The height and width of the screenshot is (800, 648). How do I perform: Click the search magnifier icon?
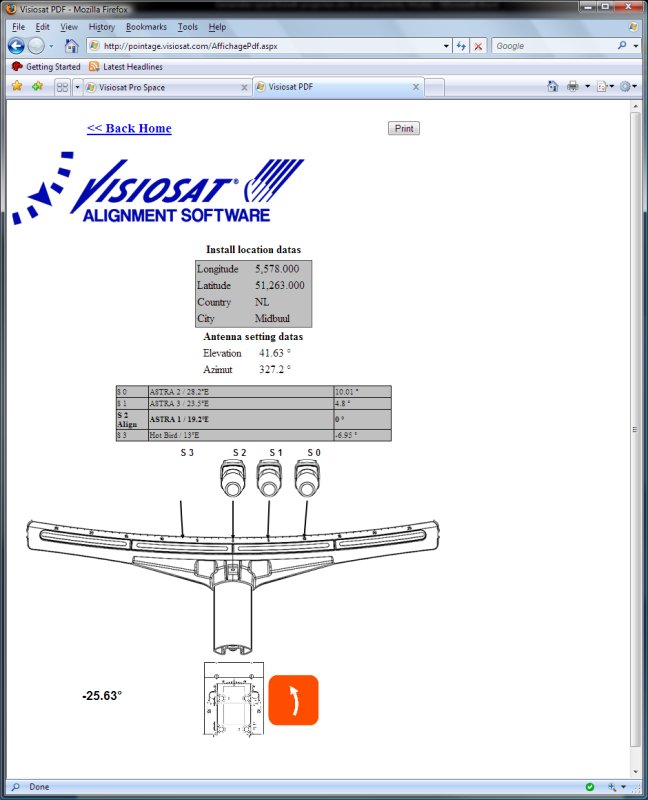point(622,45)
